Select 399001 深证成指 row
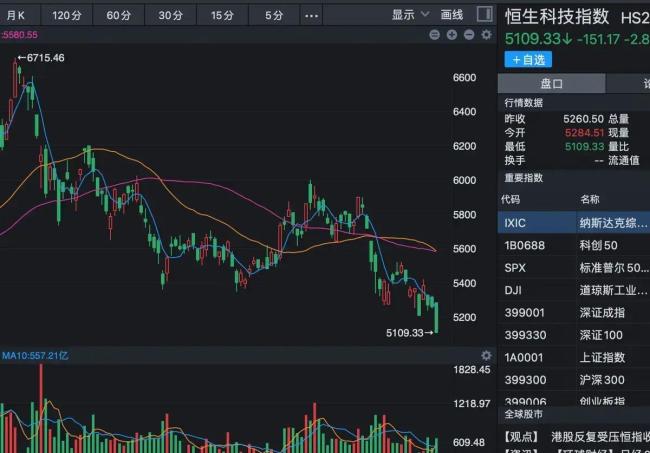 pyautogui.click(x=574, y=312)
